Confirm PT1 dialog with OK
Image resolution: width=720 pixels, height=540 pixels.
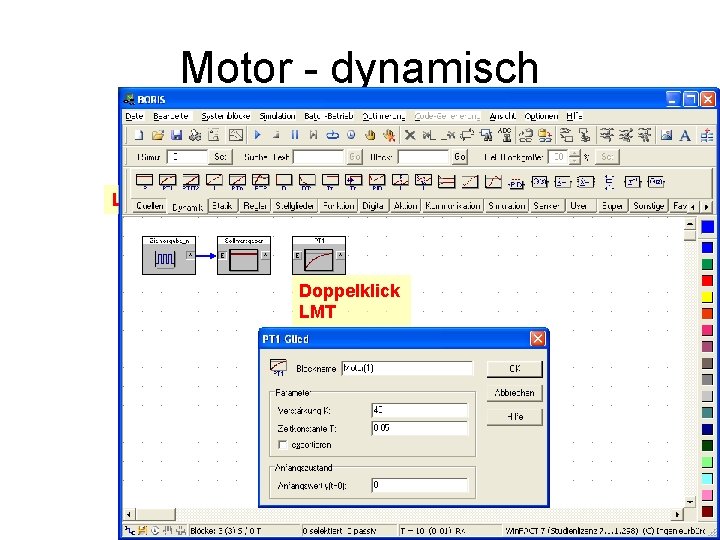[x=515, y=369]
